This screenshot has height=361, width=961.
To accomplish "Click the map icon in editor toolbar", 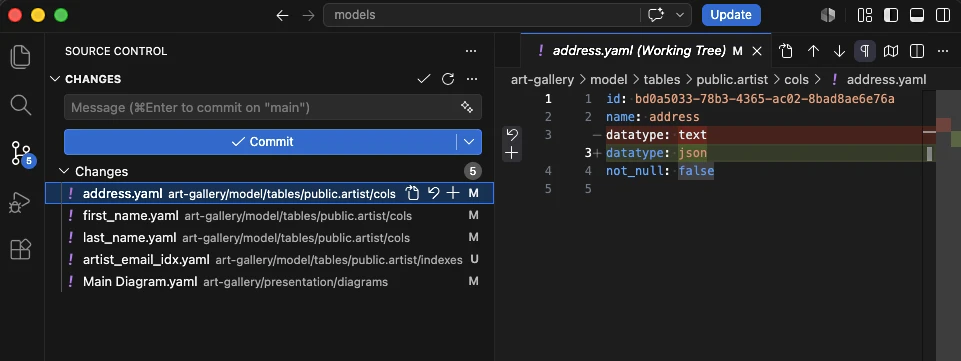I will pyautogui.click(x=891, y=51).
